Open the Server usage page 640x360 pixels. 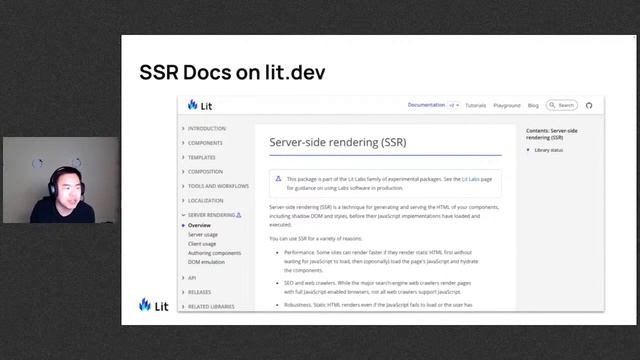[x=203, y=234]
